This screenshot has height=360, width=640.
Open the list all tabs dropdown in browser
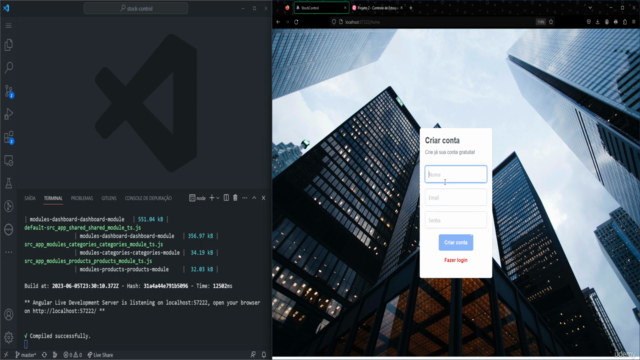(x=590, y=8)
